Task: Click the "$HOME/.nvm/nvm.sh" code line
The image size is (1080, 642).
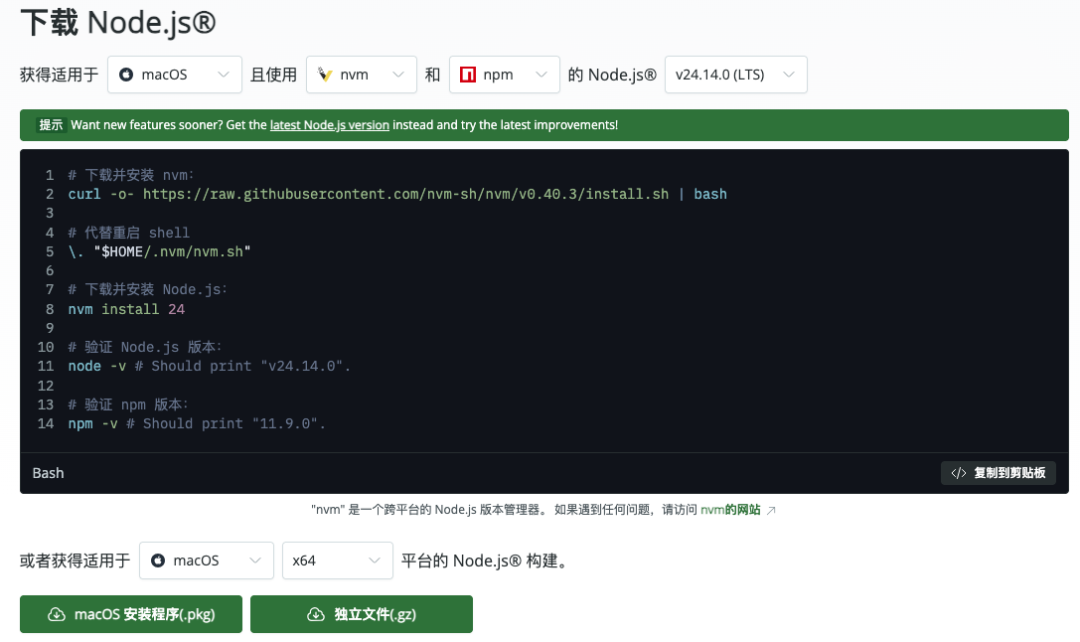Action: point(159,251)
